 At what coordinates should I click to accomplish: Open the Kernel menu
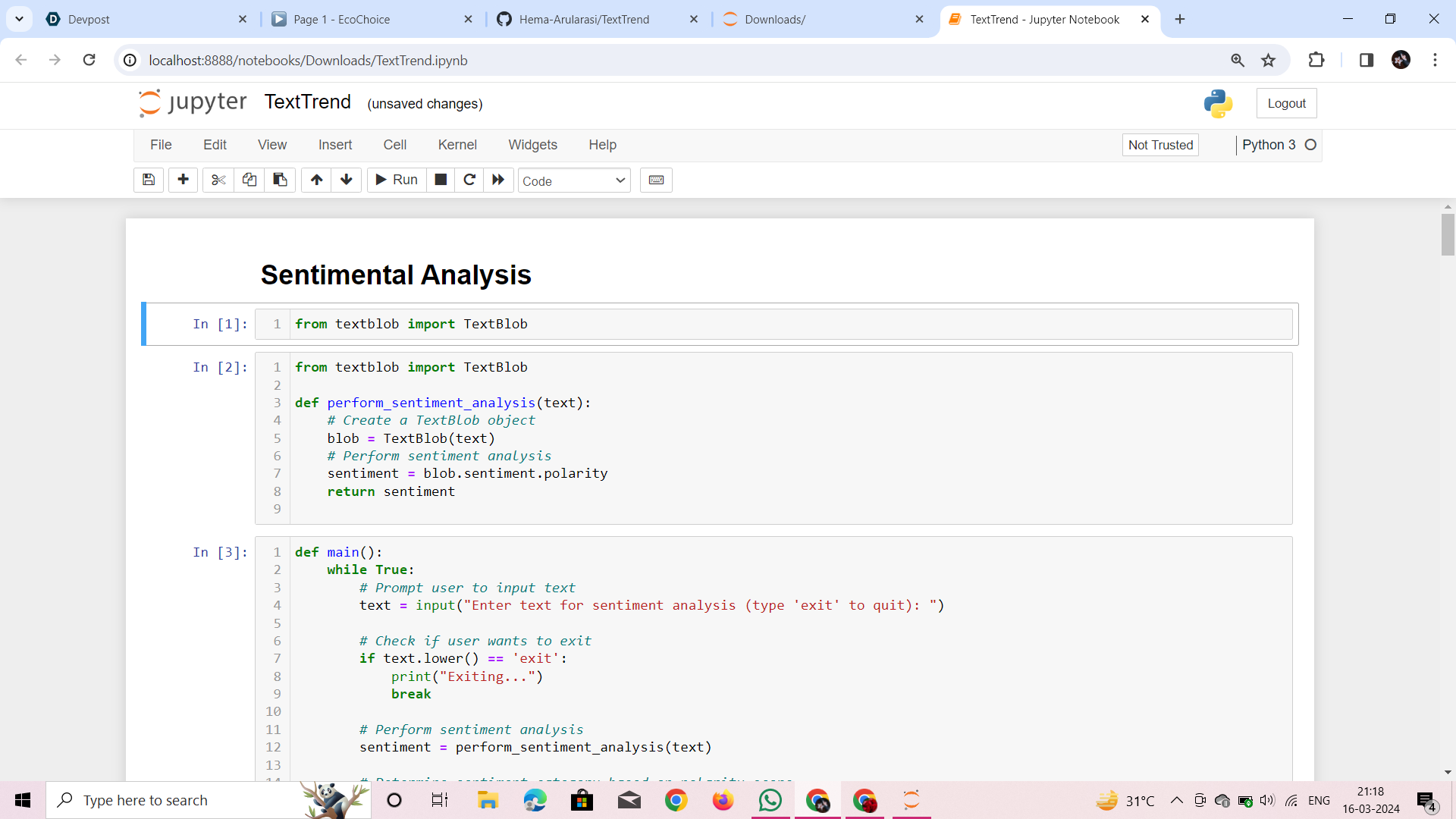(457, 145)
